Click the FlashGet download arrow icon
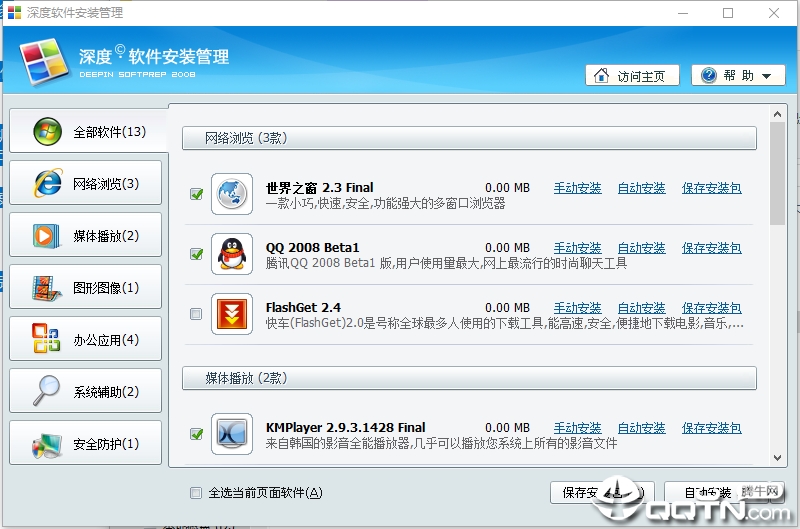The width and height of the screenshot is (800, 529). [x=232, y=314]
